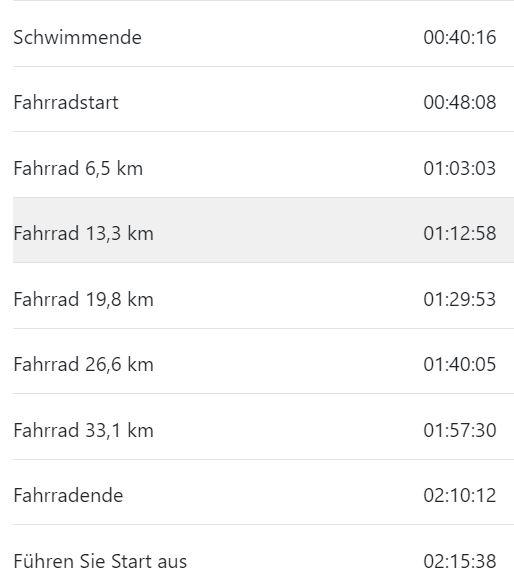Click the split time 01:57:30
This screenshot has width=514, height=583.
[460, 430]
